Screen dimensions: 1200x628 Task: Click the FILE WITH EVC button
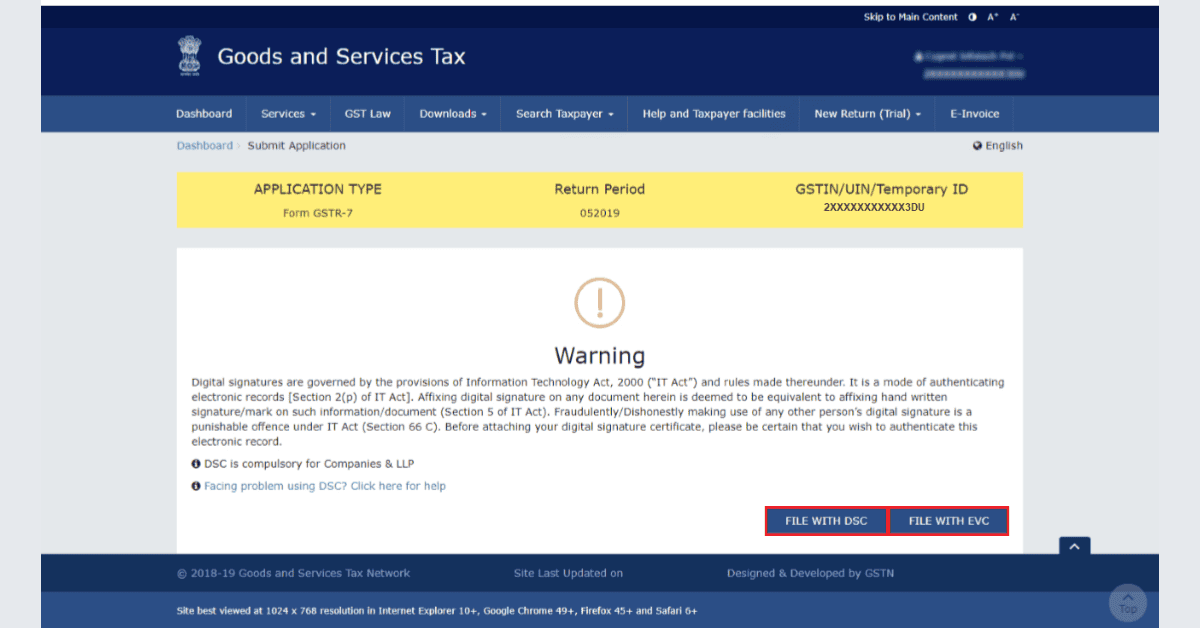coord(948,520)
